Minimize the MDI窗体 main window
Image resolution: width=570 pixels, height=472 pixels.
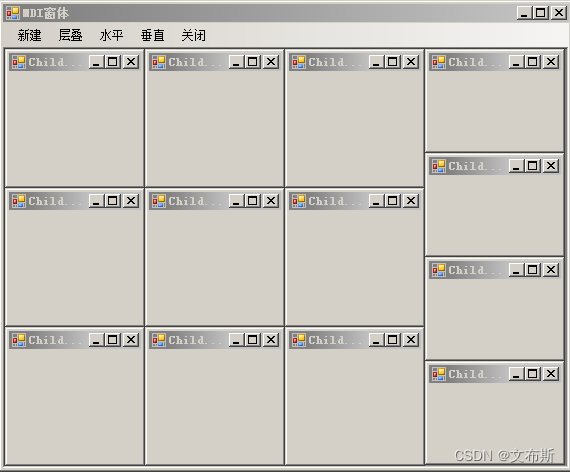(524, 13)
